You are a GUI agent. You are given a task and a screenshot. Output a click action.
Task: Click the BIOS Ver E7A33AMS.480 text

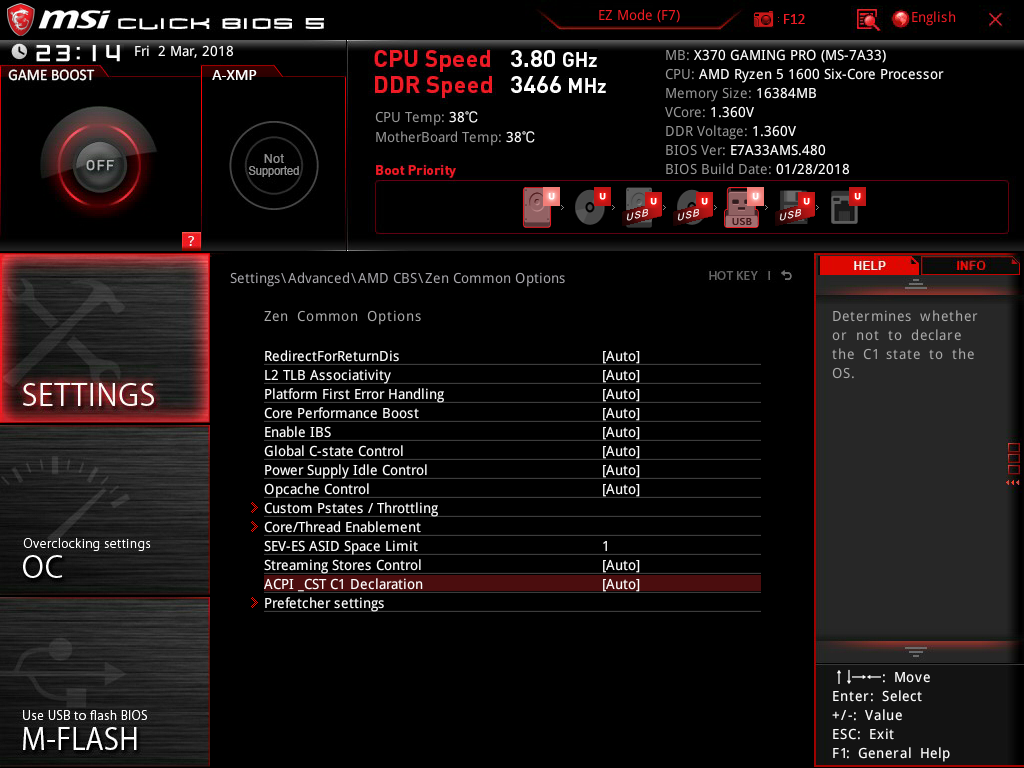pos(745,150)
